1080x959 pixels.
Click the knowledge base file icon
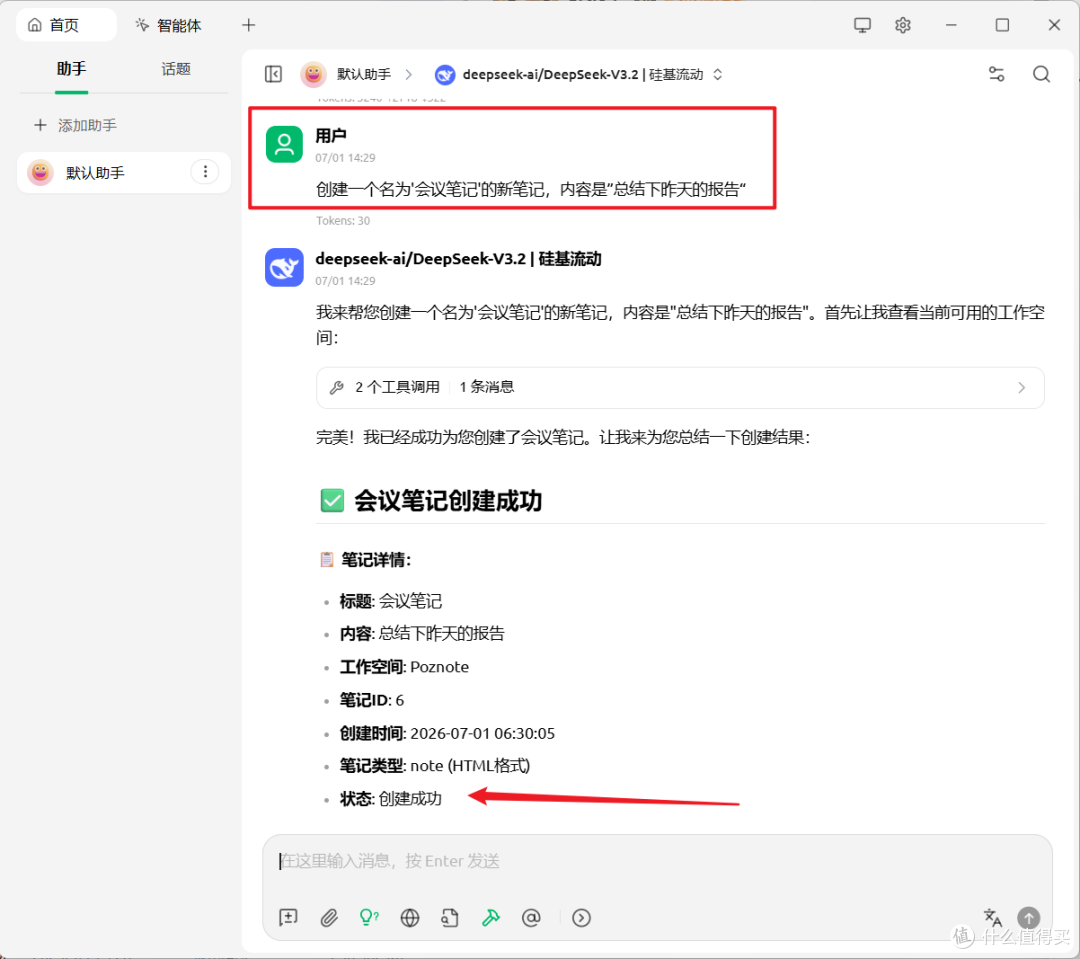click(450, 917)
